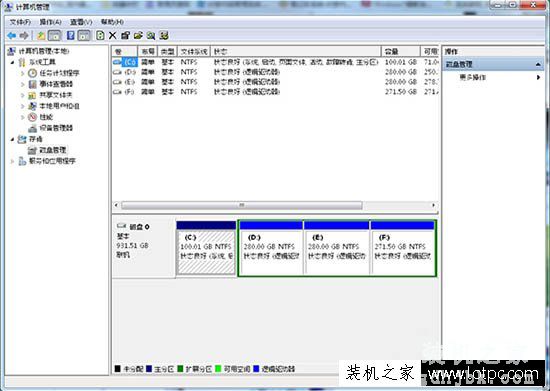Expand the 本地用户和组 node arrow

click(23, 106)
